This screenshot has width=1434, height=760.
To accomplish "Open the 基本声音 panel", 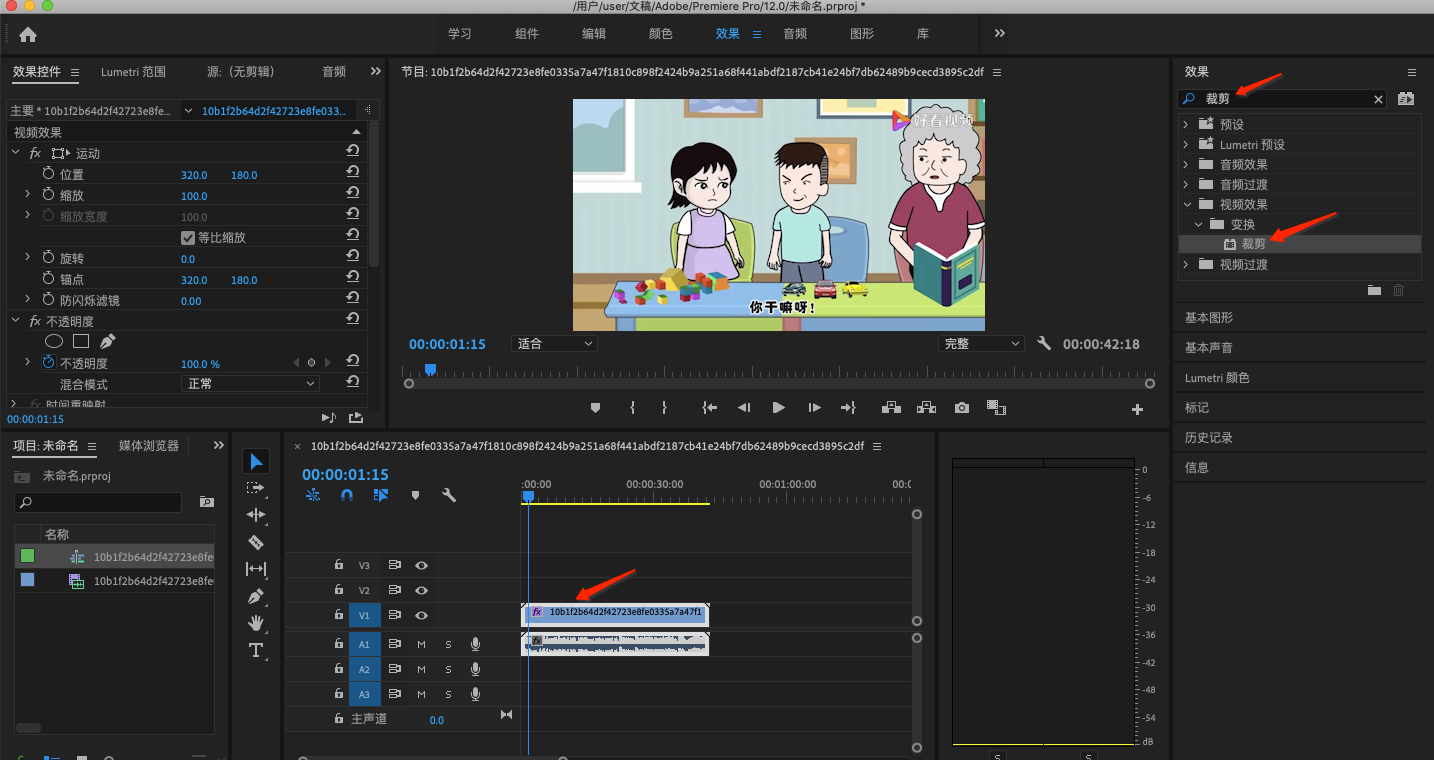I will click(1209, 348).
